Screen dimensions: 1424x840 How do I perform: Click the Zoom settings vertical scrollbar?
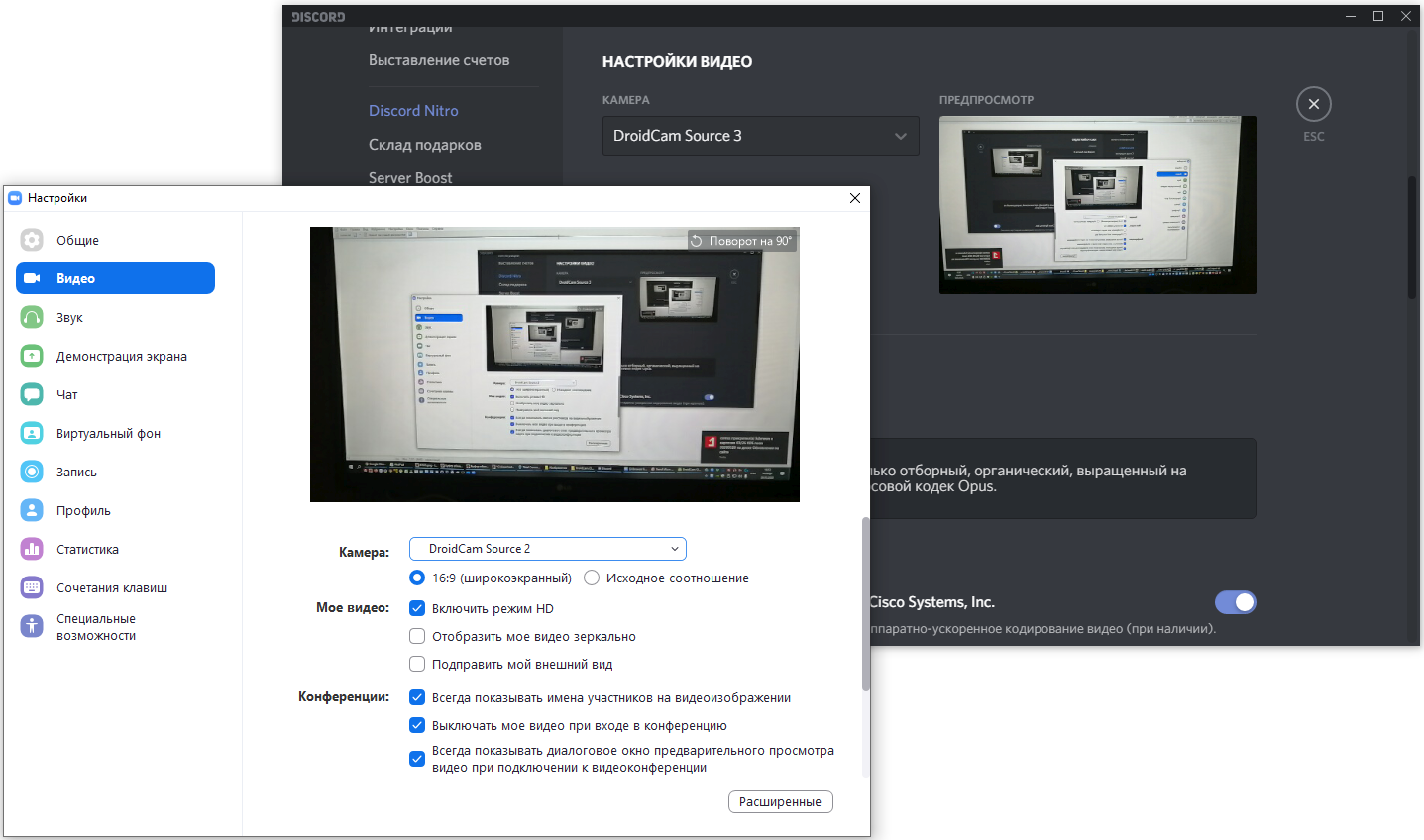tap(865, 604)
